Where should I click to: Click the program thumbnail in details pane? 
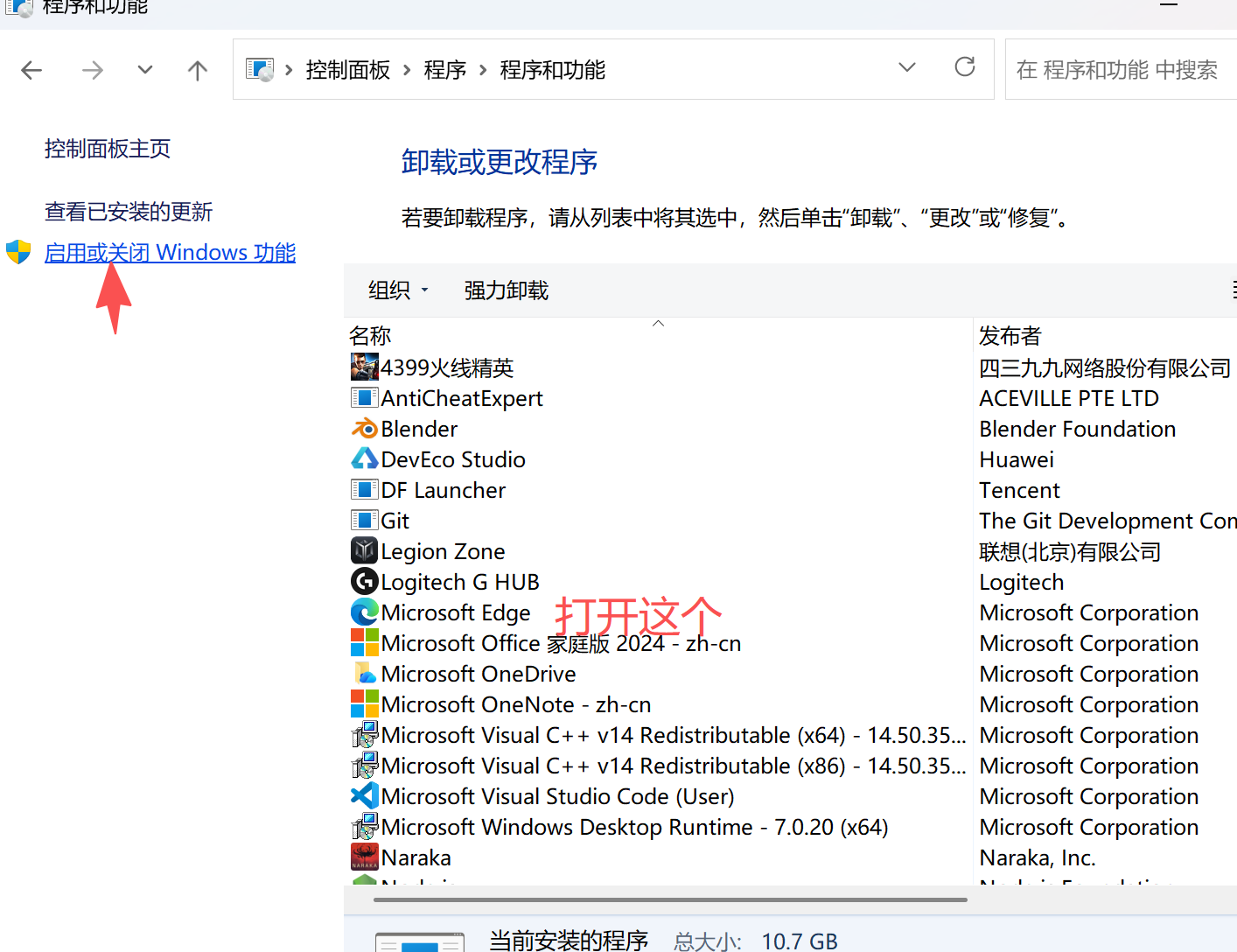(420, 941)
